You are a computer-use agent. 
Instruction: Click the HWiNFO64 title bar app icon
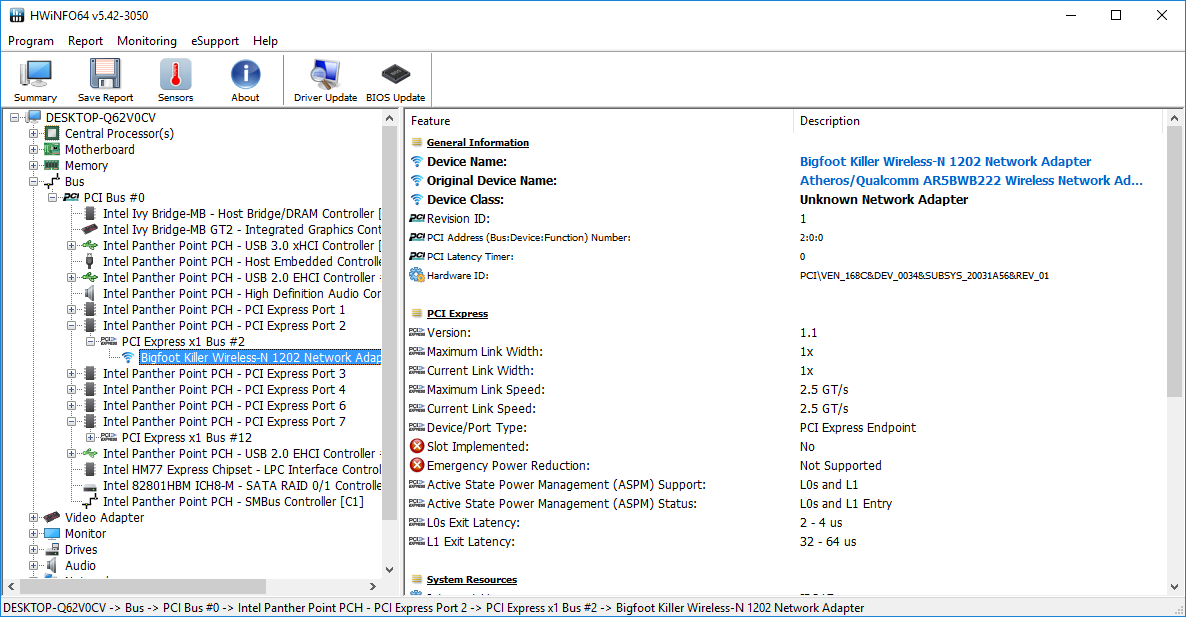click(x=17, y=15)
